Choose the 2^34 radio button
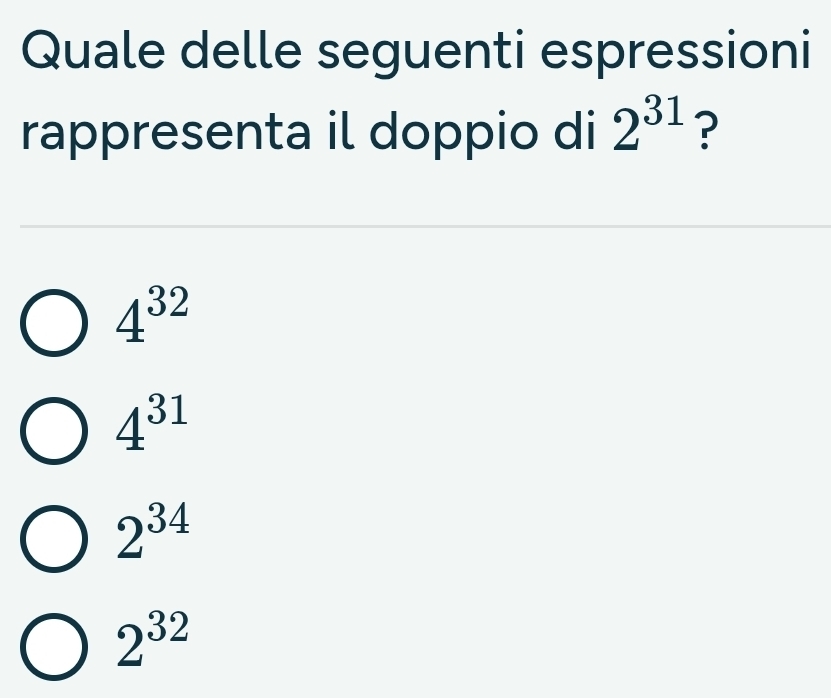The width and height of the screenshot is (831, 698). 54,543
